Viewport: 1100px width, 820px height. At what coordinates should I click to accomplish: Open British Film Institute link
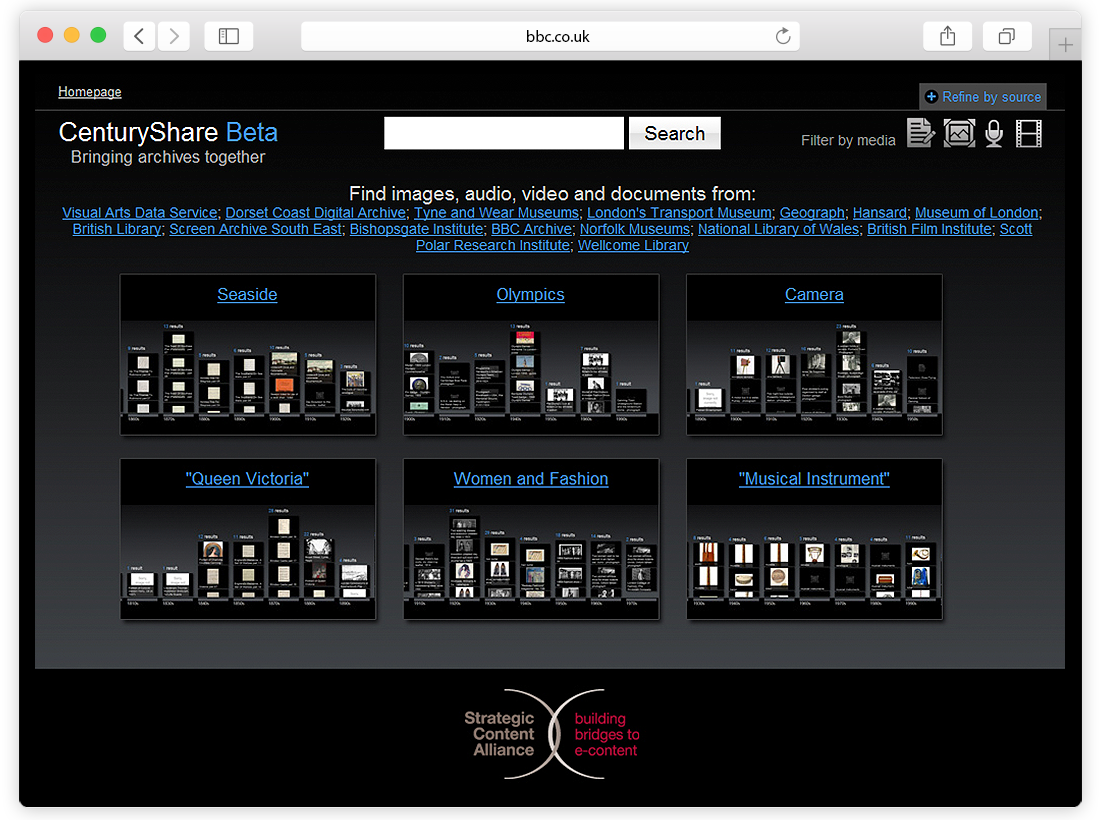(930, 229)
